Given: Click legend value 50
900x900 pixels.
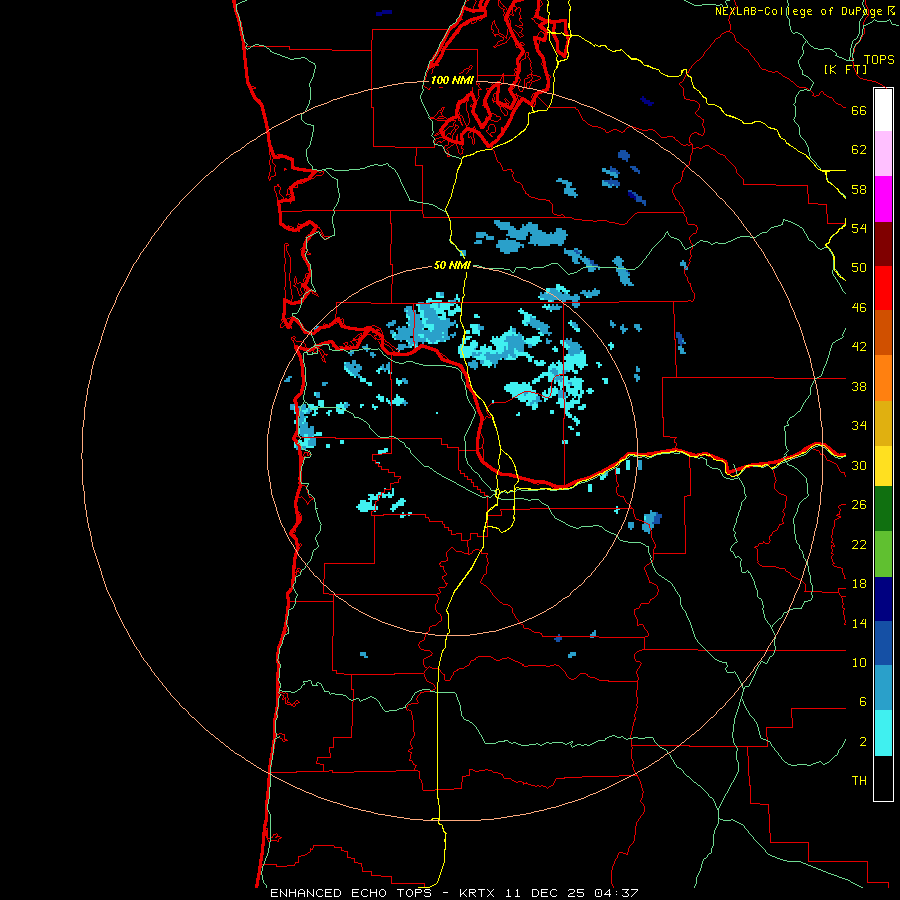Looking at the screenshot, I should click(859, 267).
